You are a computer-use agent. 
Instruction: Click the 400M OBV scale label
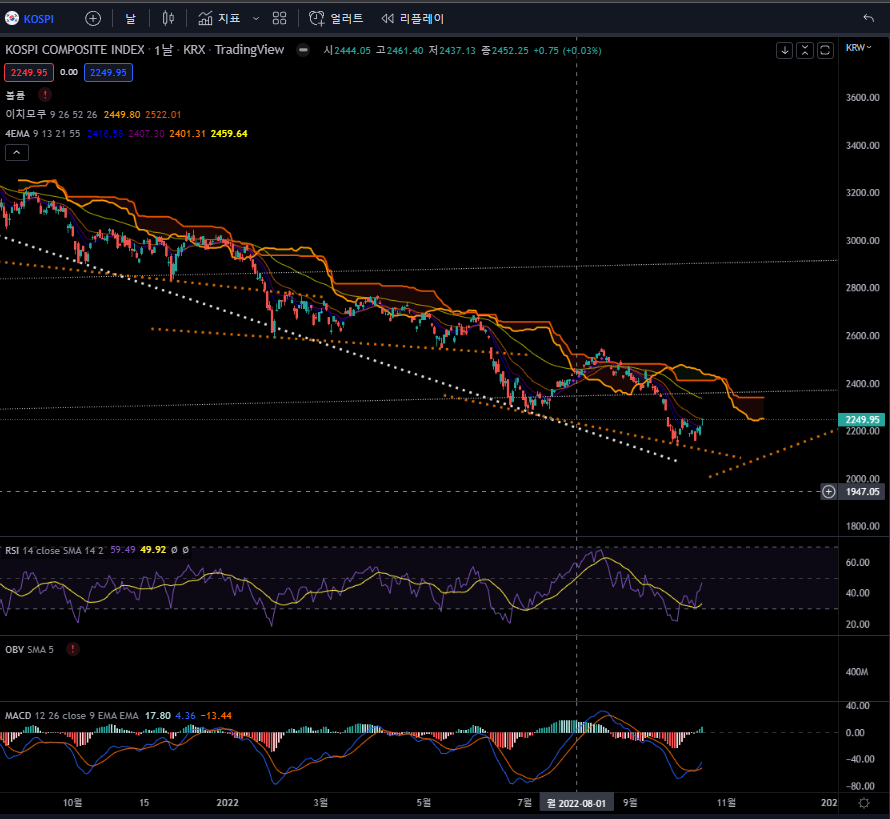coord(857,672)
